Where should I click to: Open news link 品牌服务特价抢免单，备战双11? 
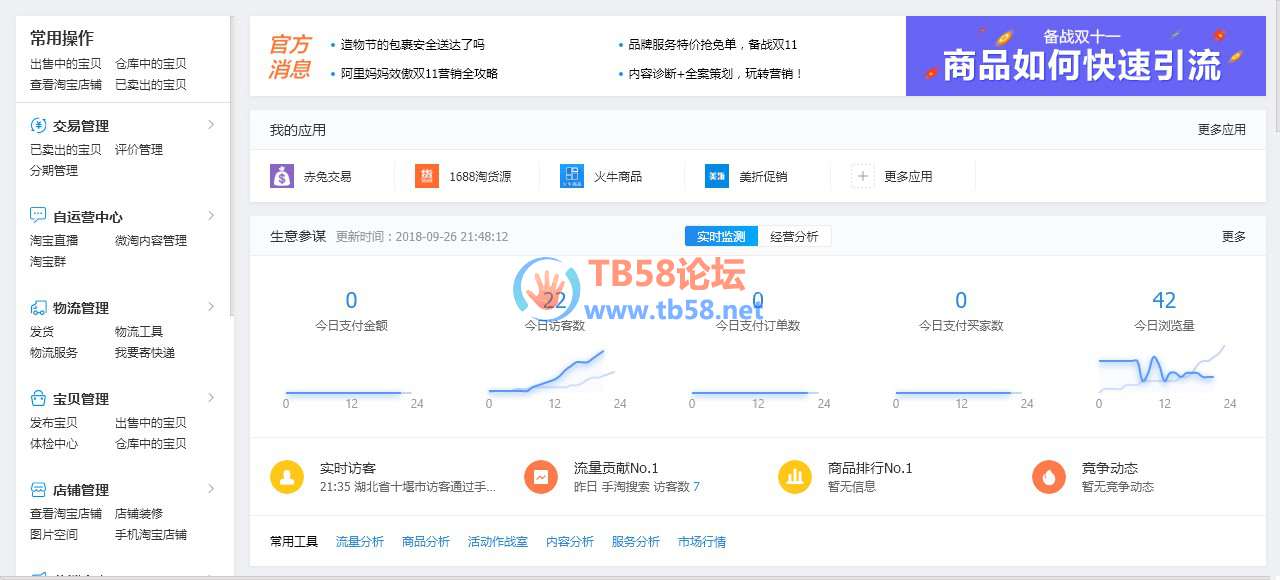click(713, 44)
